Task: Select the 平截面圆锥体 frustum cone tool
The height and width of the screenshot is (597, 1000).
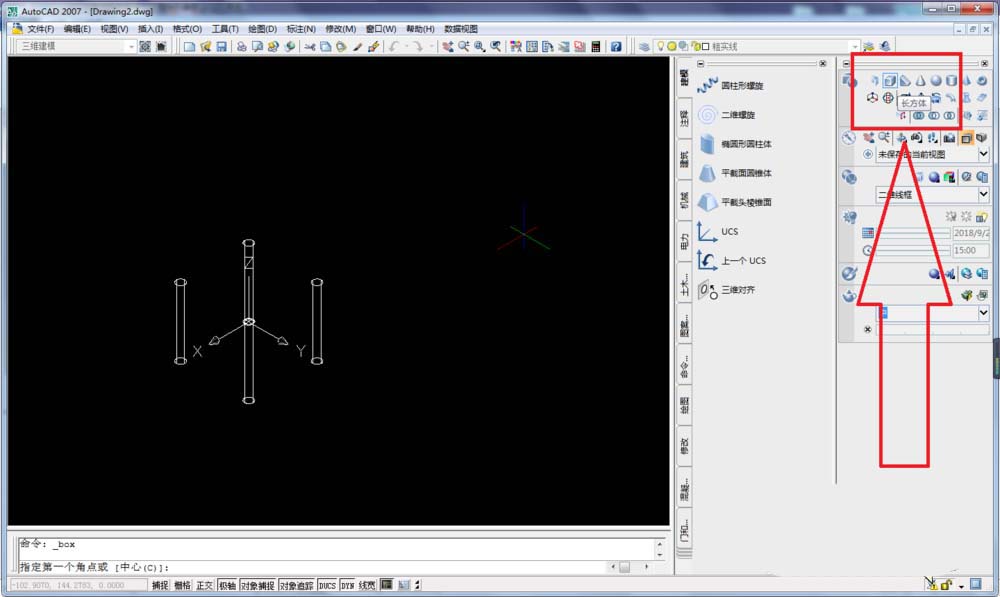Action: [706, 173]
